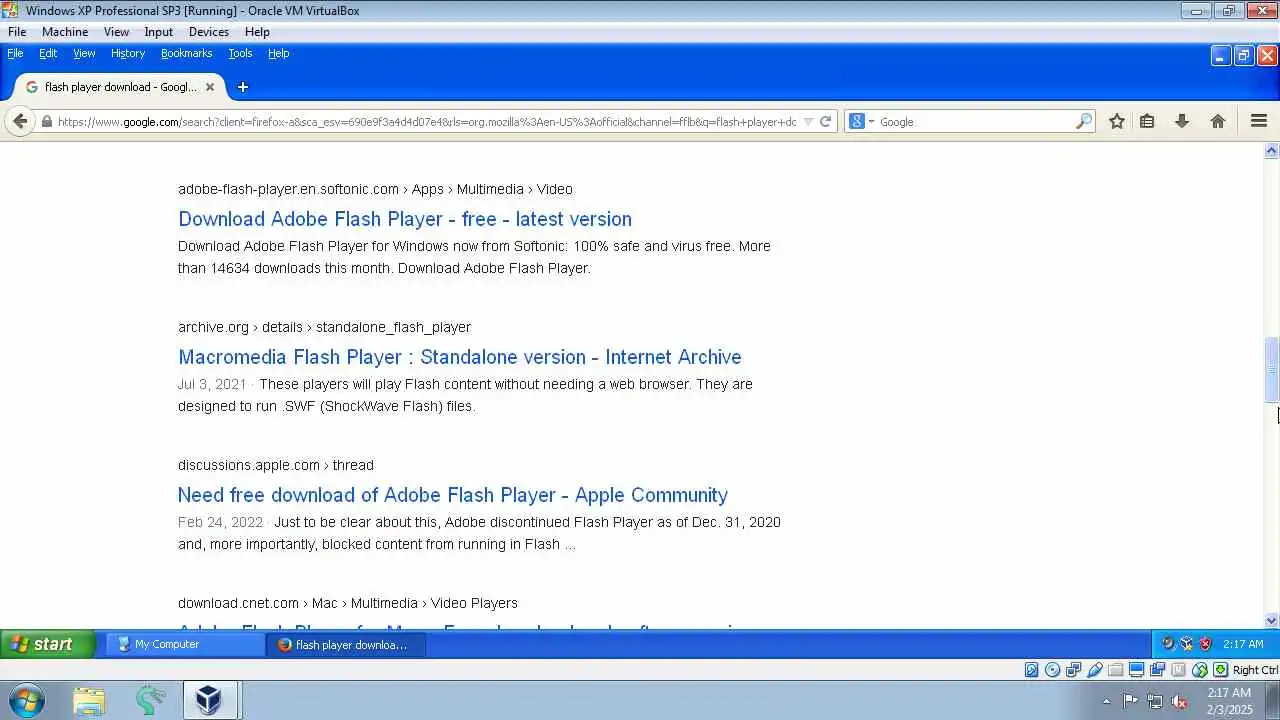Open the Firefox Bookmarks menu

click(x=186, y=53)
